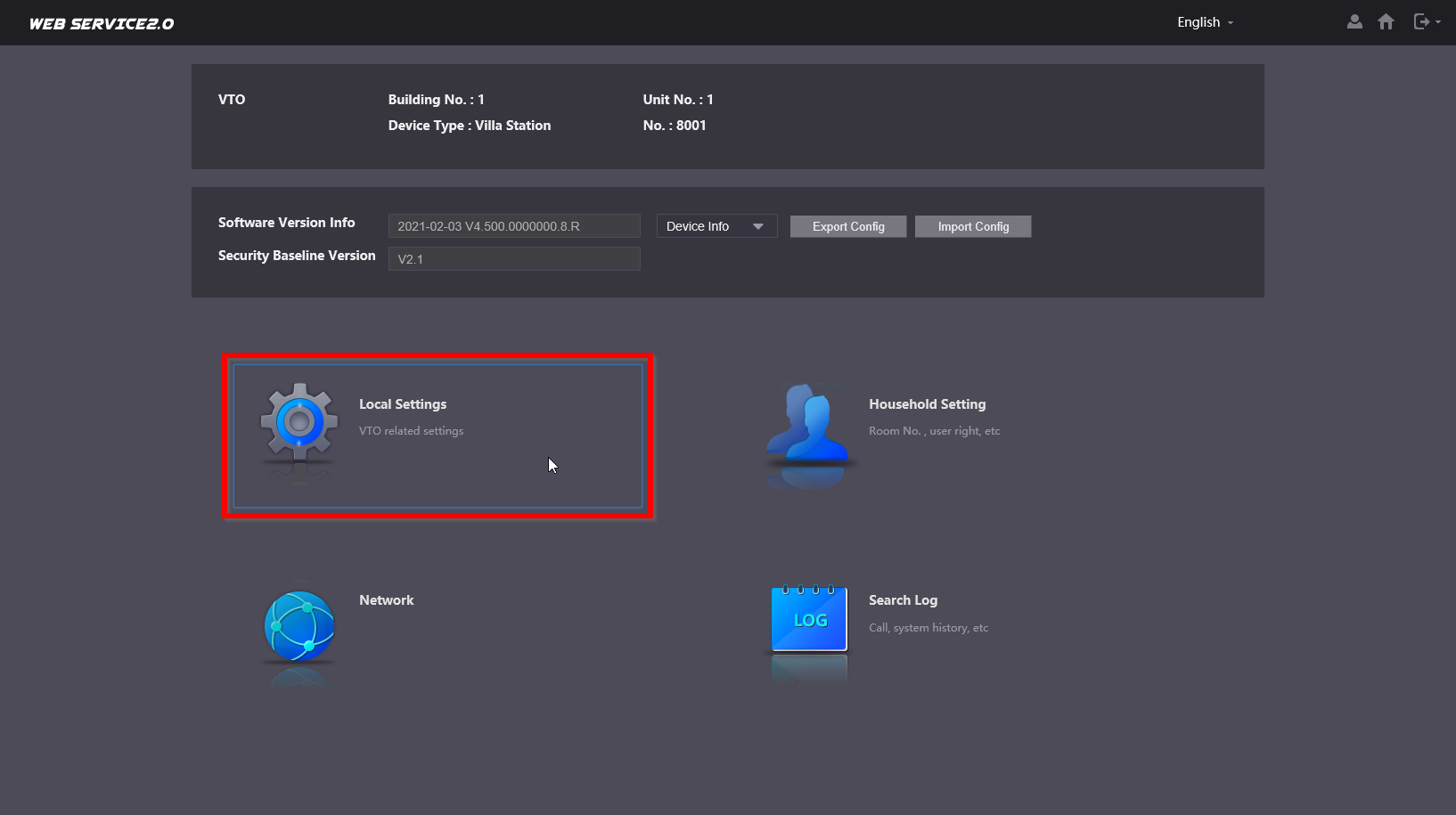Select the Local Settings title text
Viewport: 1456px width, 815px height.
[x=403, y=404]
